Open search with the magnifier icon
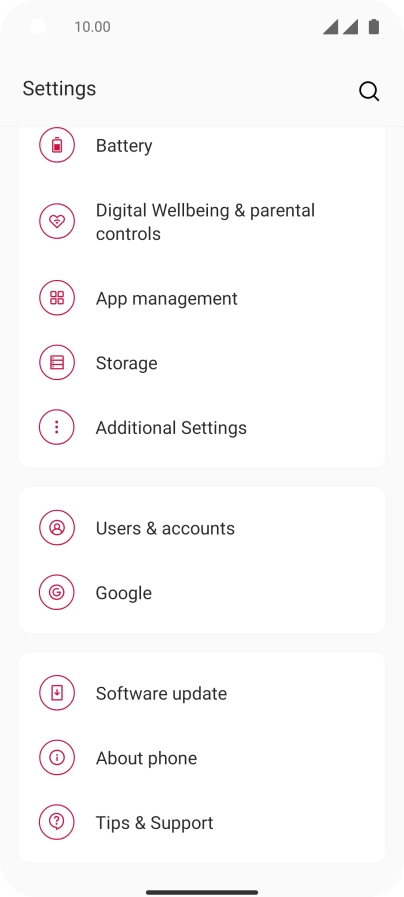Viewport: 404px width, 897px height. point(369,91)
